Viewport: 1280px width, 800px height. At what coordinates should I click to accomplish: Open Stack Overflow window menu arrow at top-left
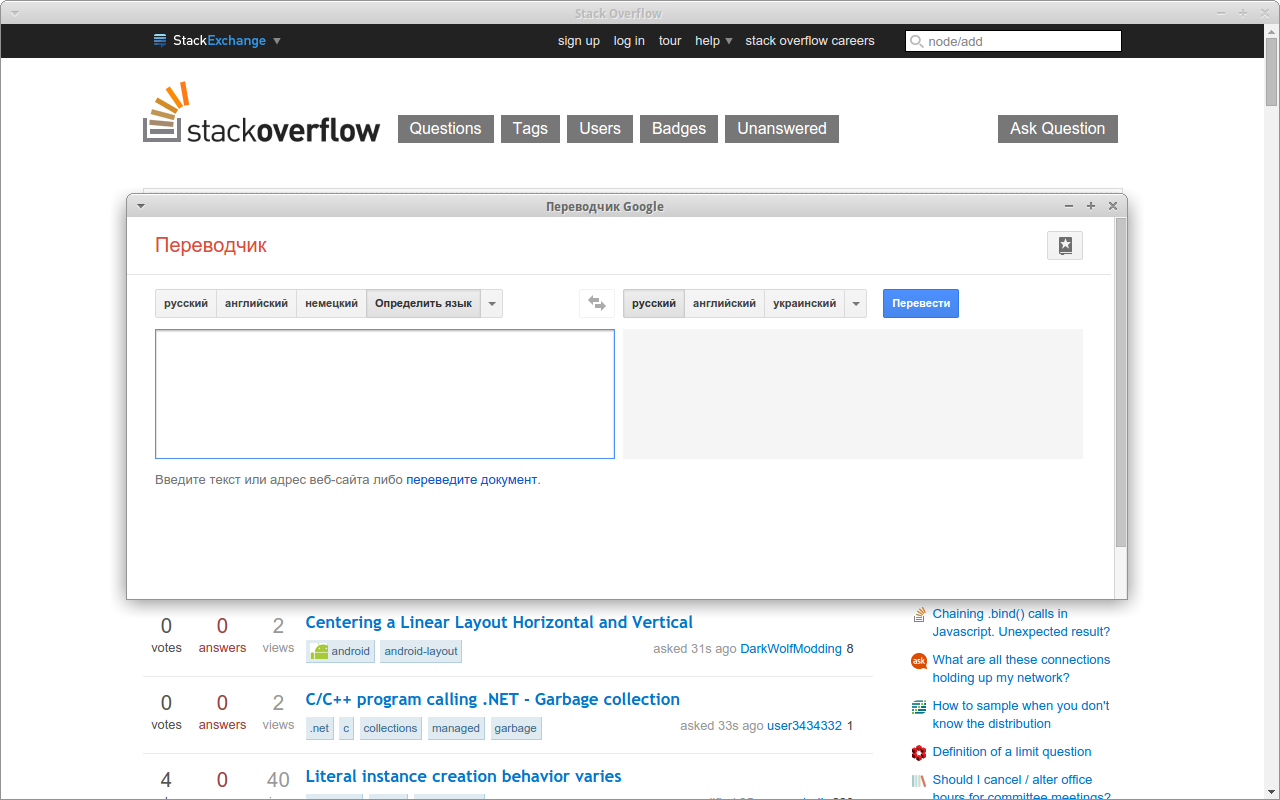pos(13,13)
